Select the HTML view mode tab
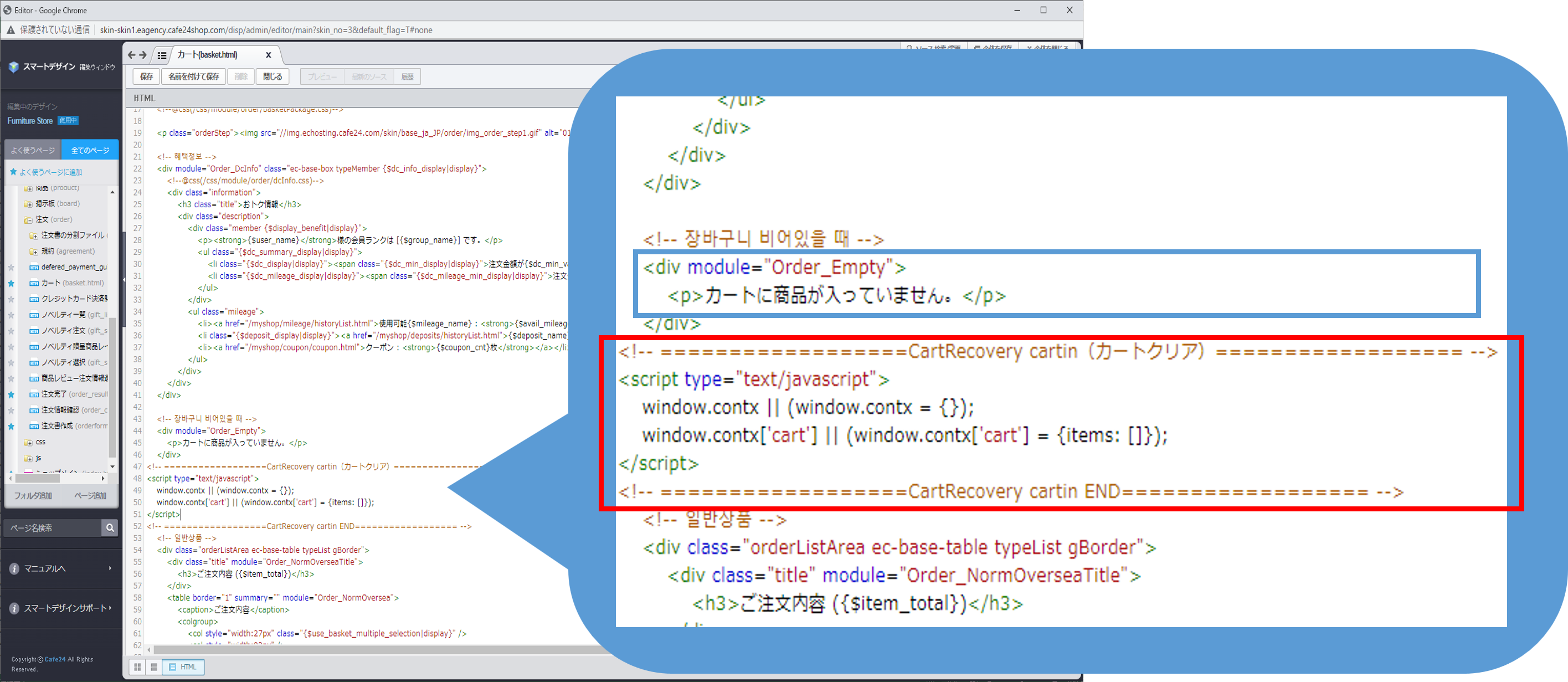The image size is (1568, 682). click(x=183, y=667)
